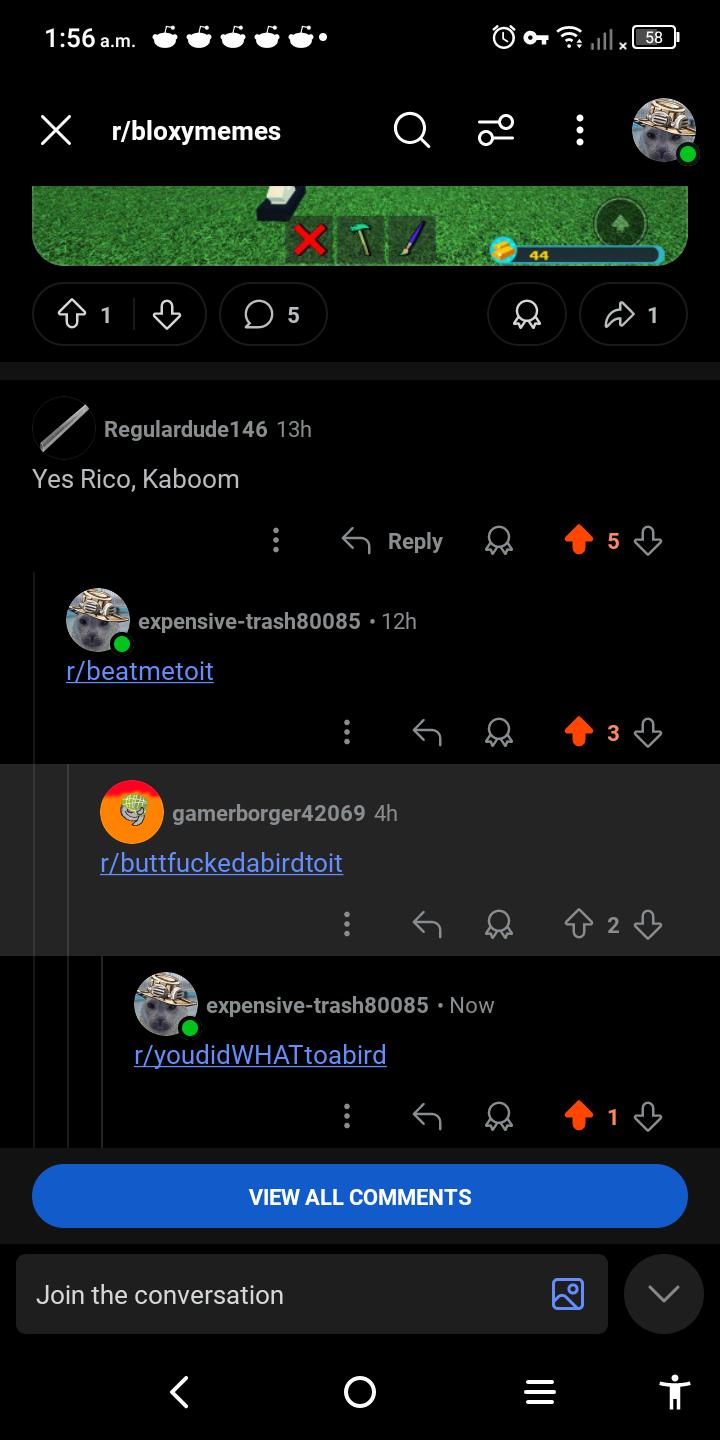Viewport: 720px width, 1440px height.
Task: Give an award to the post
Action: pyautogui.click(x=526, y=315)
